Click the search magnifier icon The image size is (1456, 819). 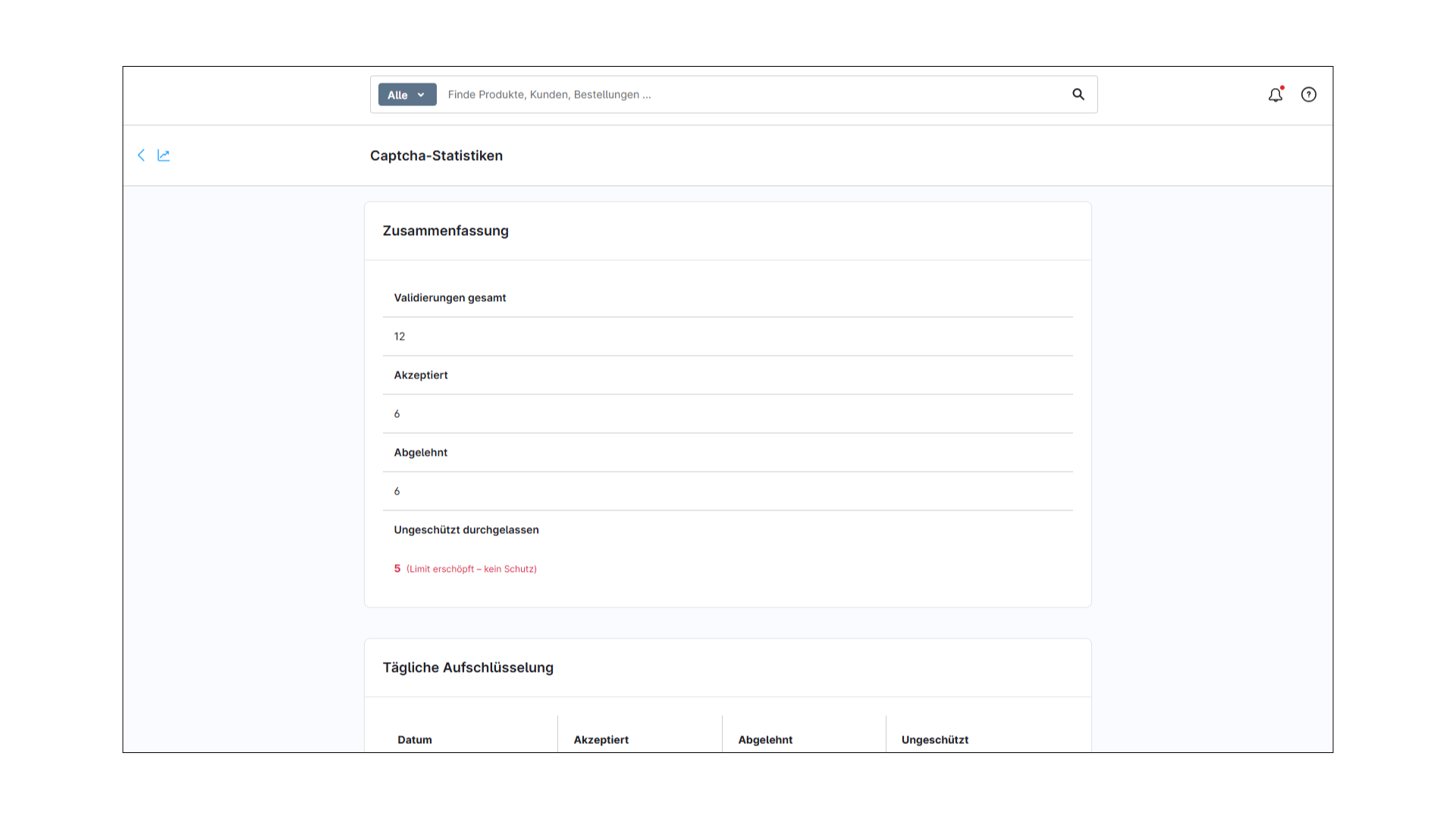[x=1078, y=95]
